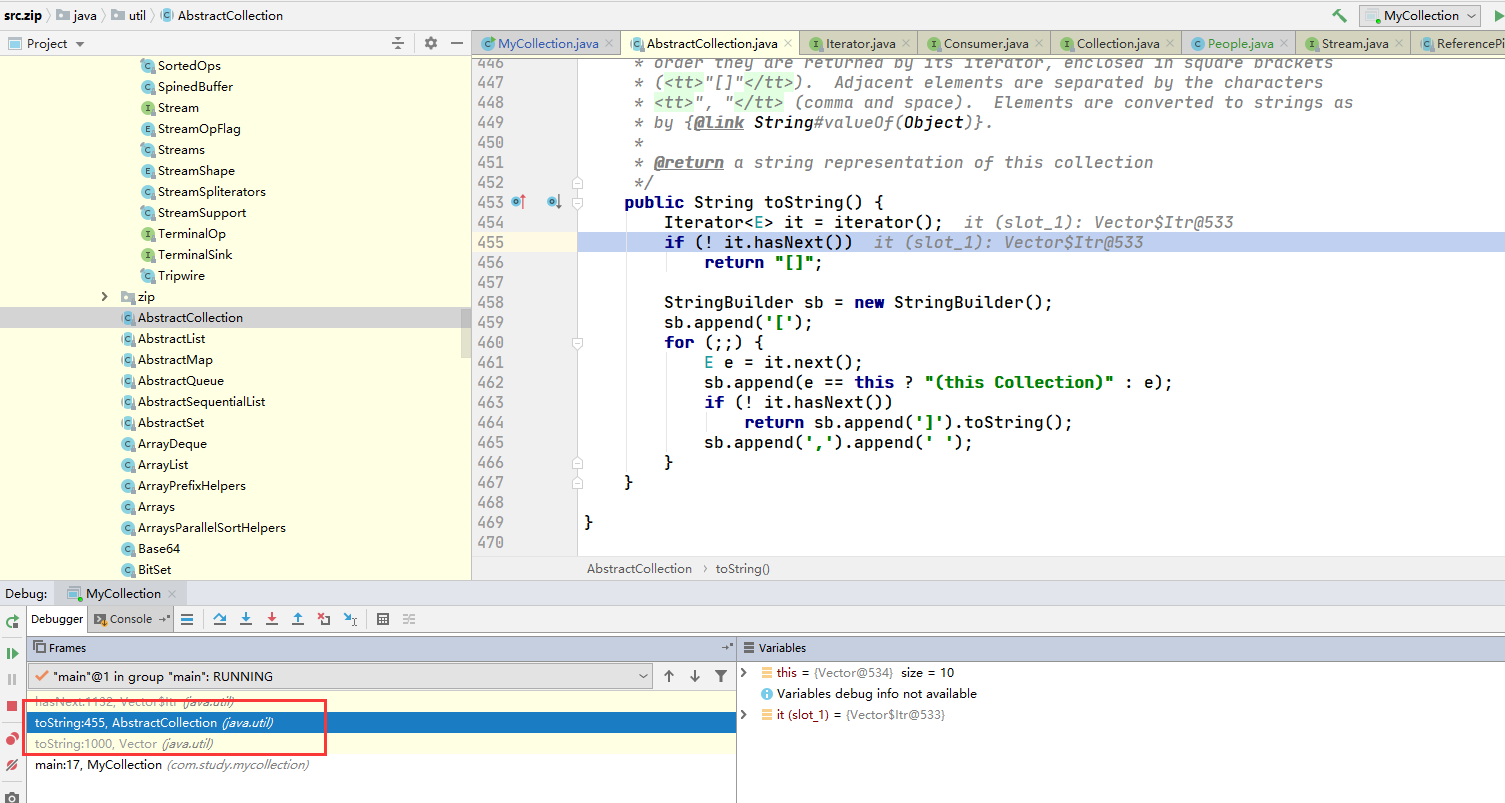This screenshot has width=1505, height=803.
Task: Open the MyCollection run configuration dropdown
Action: coord(1419,15)
